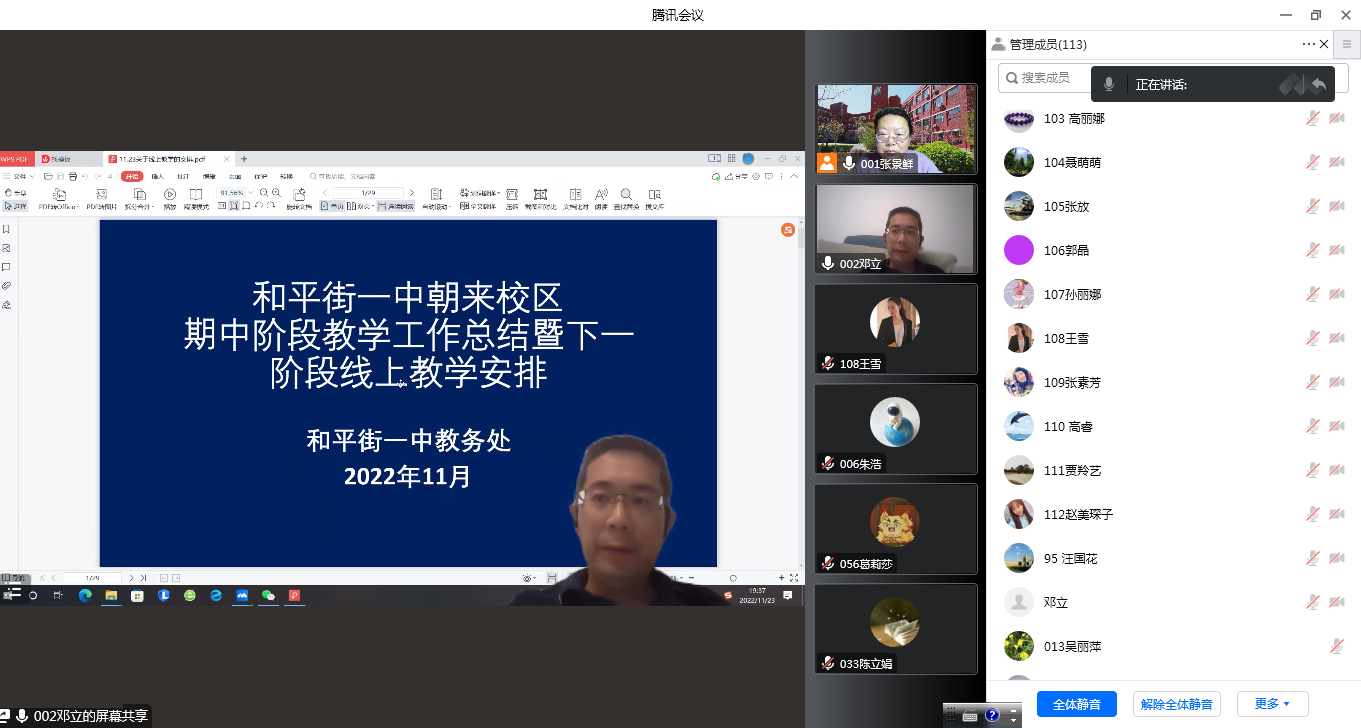Click the orange host icon on 001张景鲜's tile
Screen dimensions: 1361x728
(x=827, y=163)
